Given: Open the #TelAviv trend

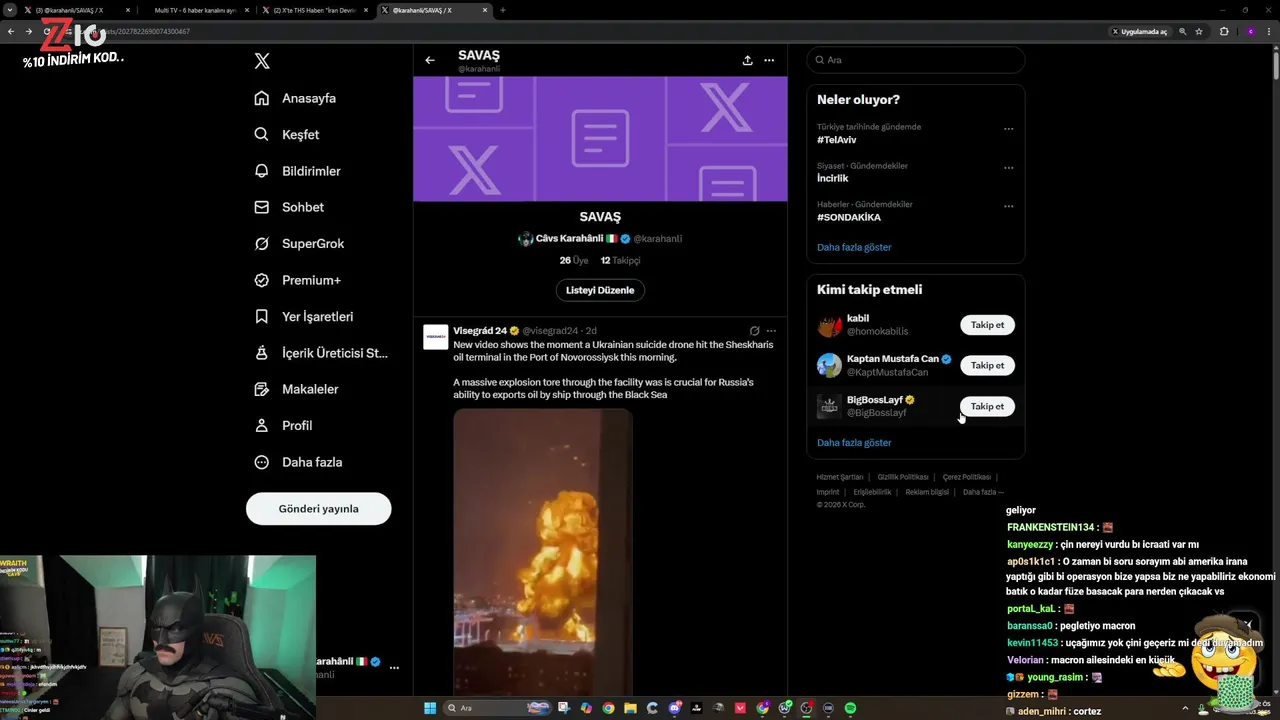Looking at the screenshot, I should click(x=837, y=140).
